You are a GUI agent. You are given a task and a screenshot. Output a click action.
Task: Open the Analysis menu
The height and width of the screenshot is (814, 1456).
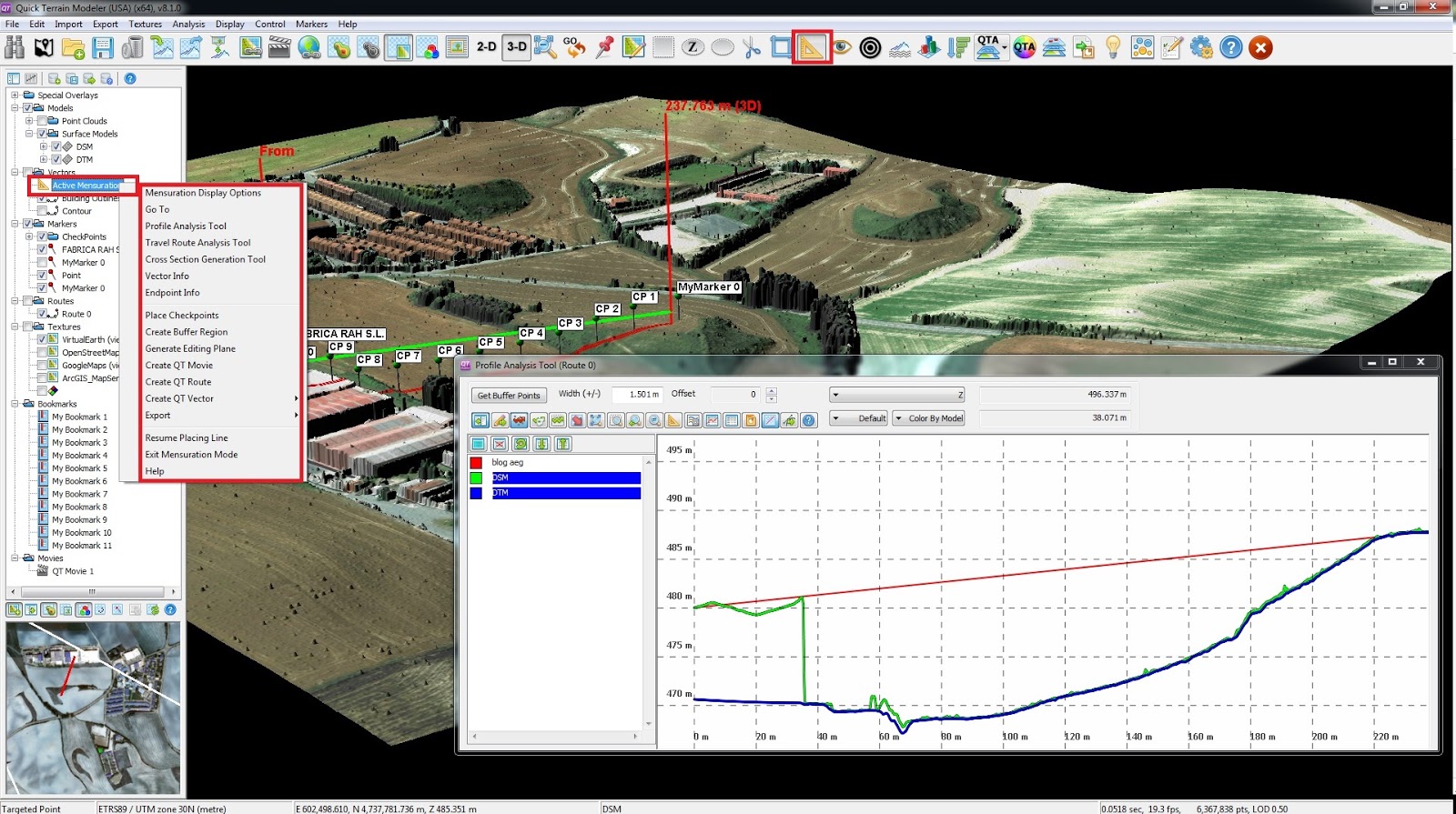click(188, 24)
